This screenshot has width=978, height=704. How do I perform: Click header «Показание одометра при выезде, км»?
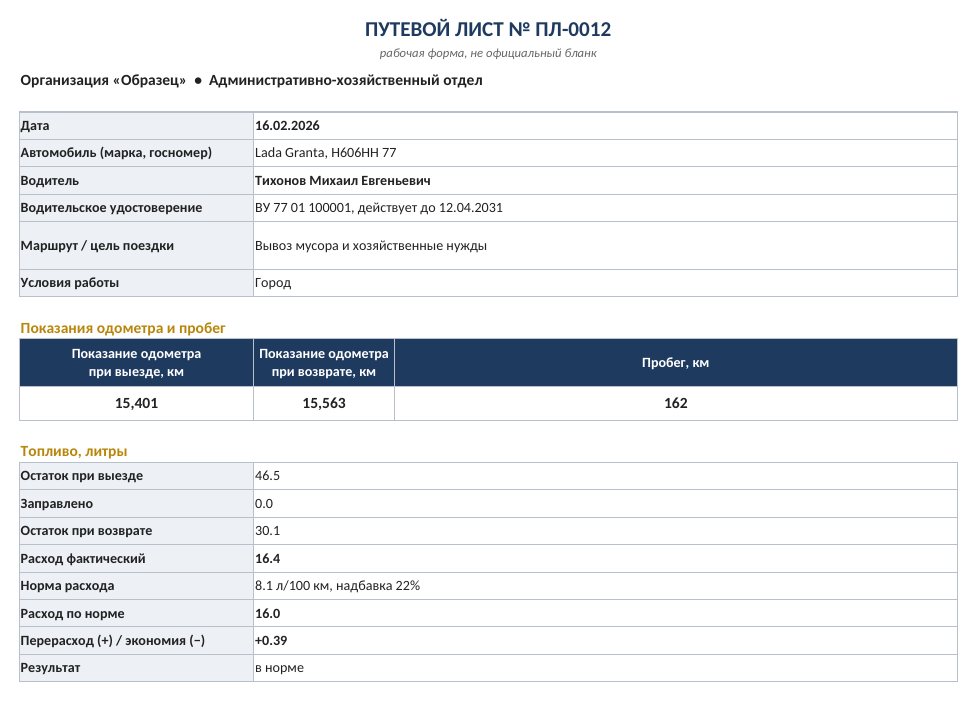point(137,362)
